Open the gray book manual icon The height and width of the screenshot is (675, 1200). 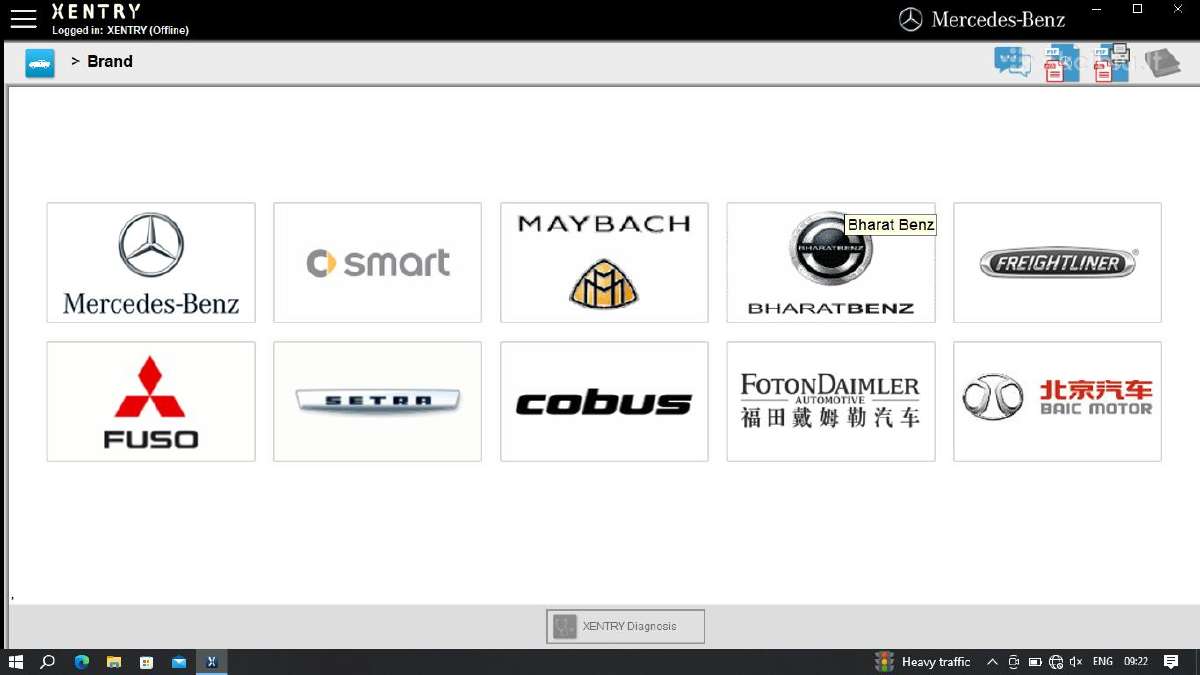coord(1162,62)
